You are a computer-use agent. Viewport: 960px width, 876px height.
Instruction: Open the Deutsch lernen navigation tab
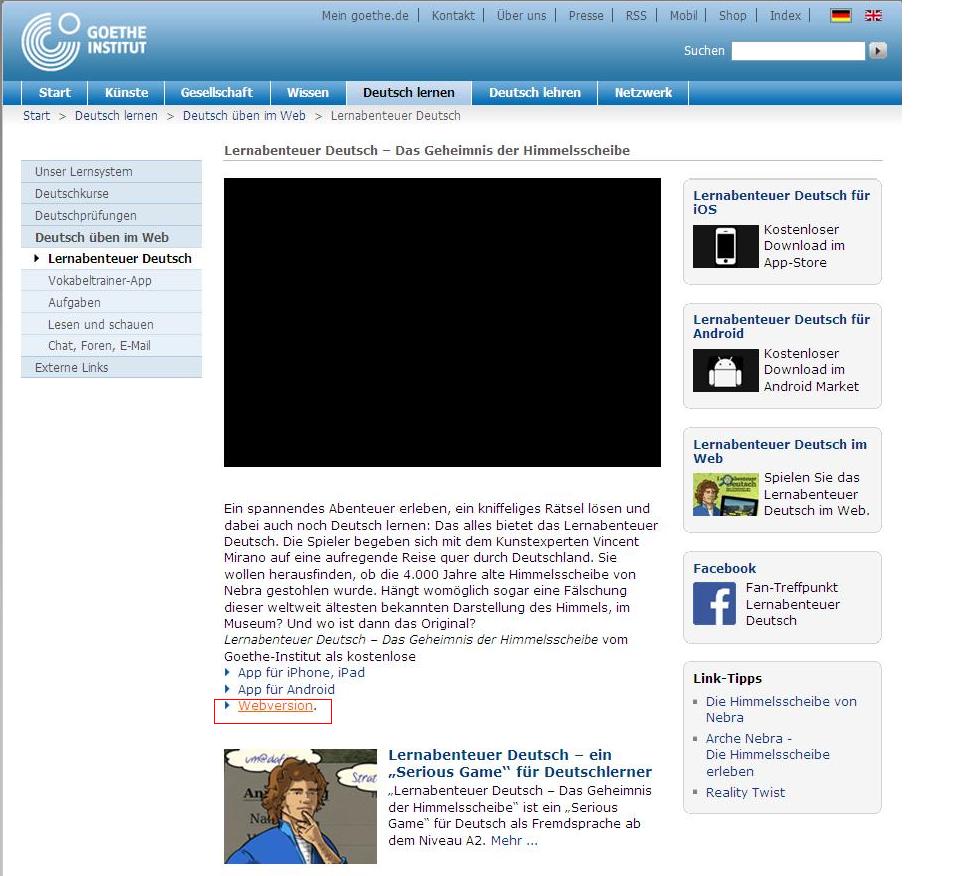tap(408, 93)
